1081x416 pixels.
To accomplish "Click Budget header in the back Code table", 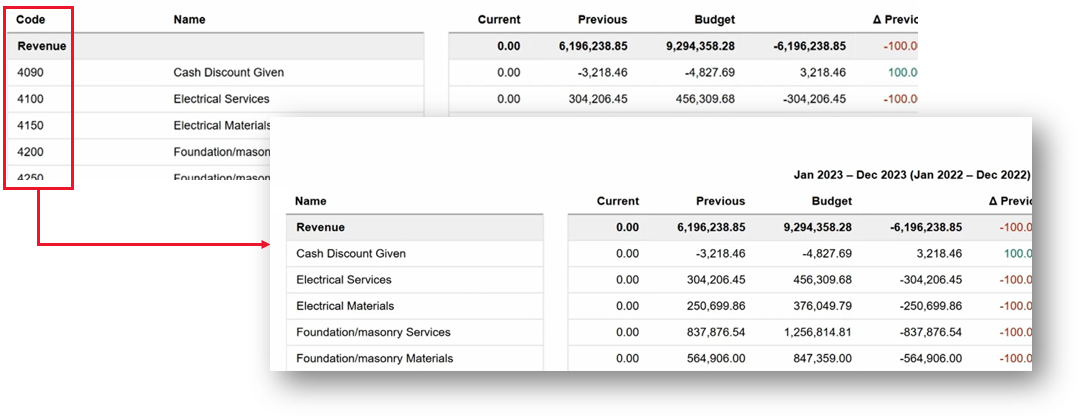I will [x=716, y=19].
